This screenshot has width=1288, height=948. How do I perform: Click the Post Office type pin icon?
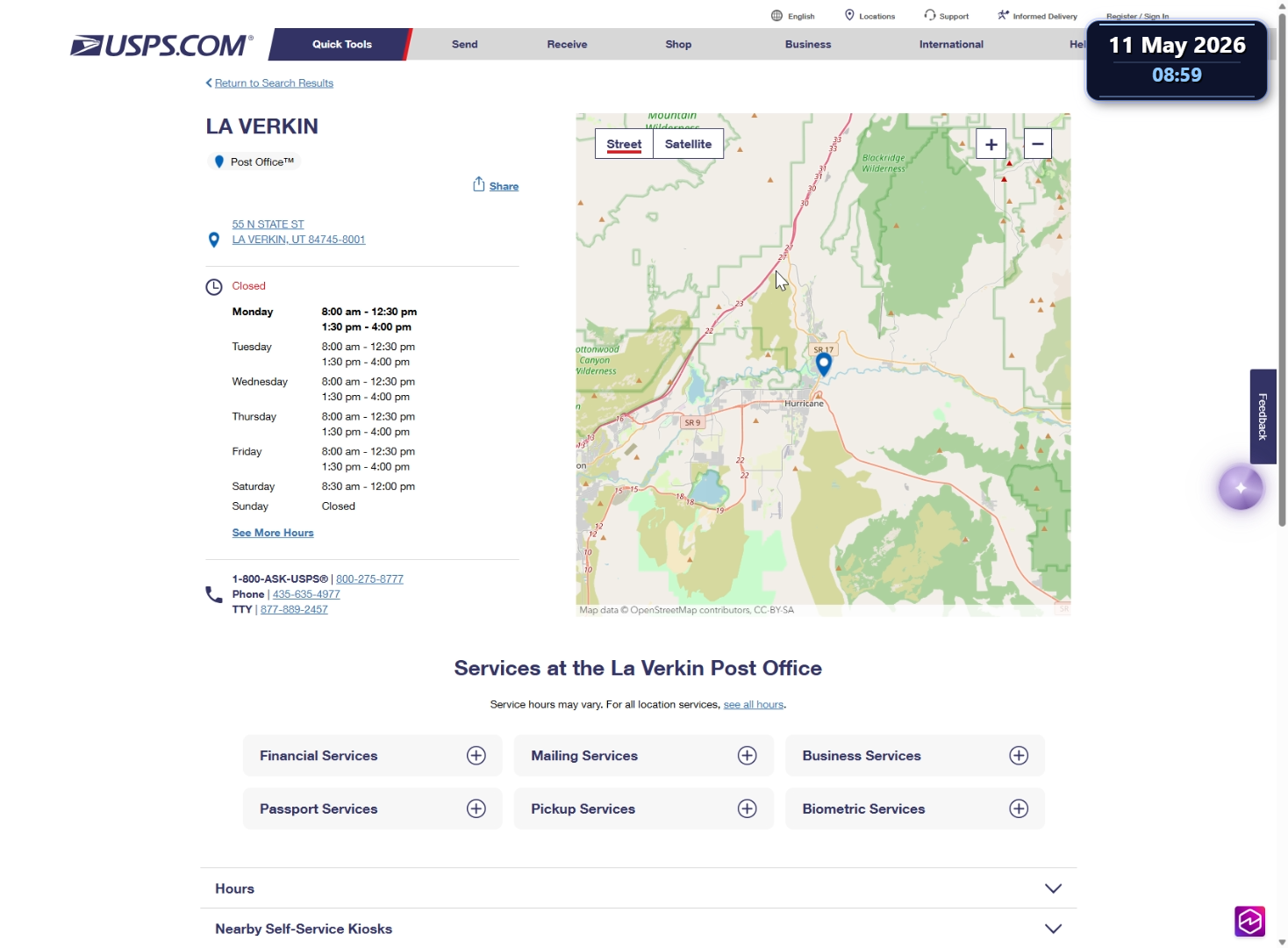tap(219, 162)
